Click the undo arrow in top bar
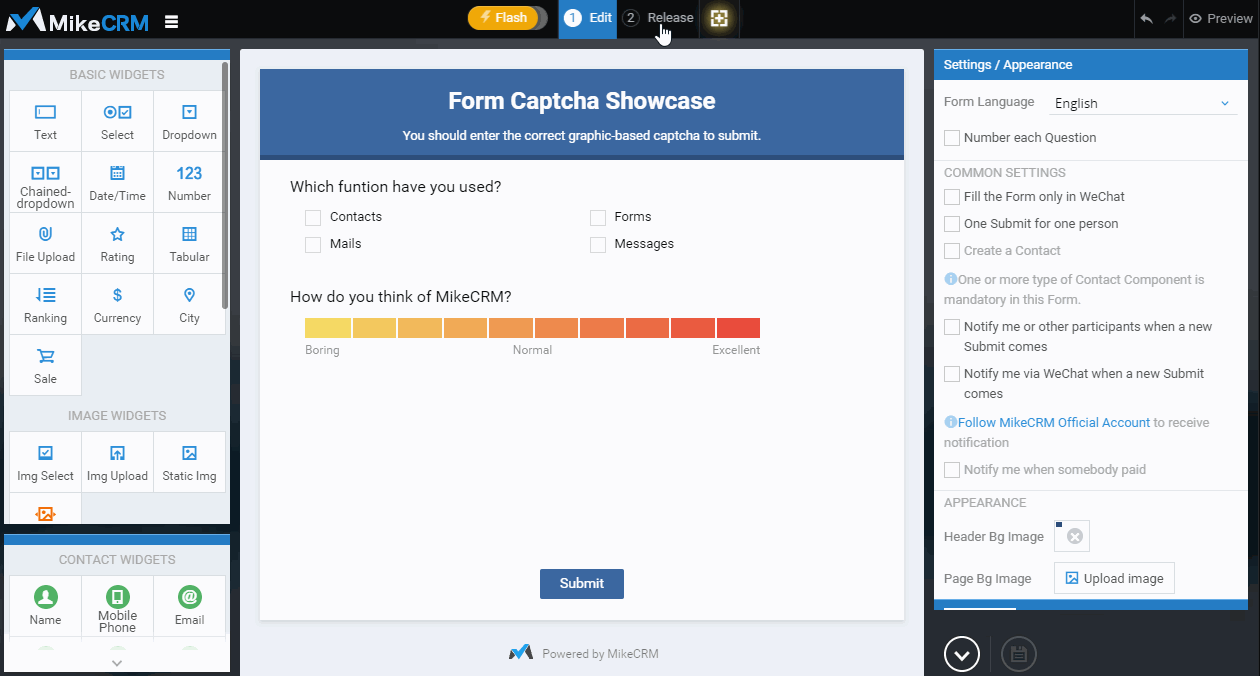The height and width of the screenshot is (676, 1260). (1146, 18)
